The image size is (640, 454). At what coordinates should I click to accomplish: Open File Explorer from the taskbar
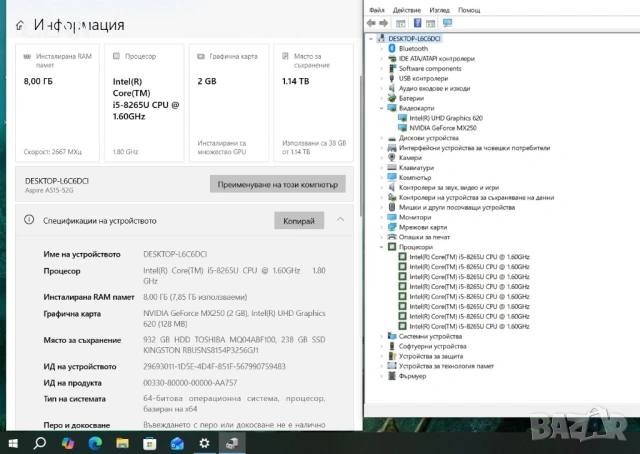coord(122,443)
